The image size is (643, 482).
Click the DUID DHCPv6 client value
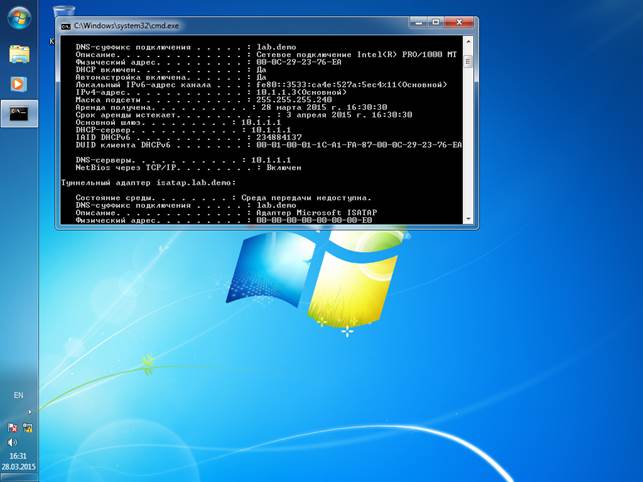359,145
